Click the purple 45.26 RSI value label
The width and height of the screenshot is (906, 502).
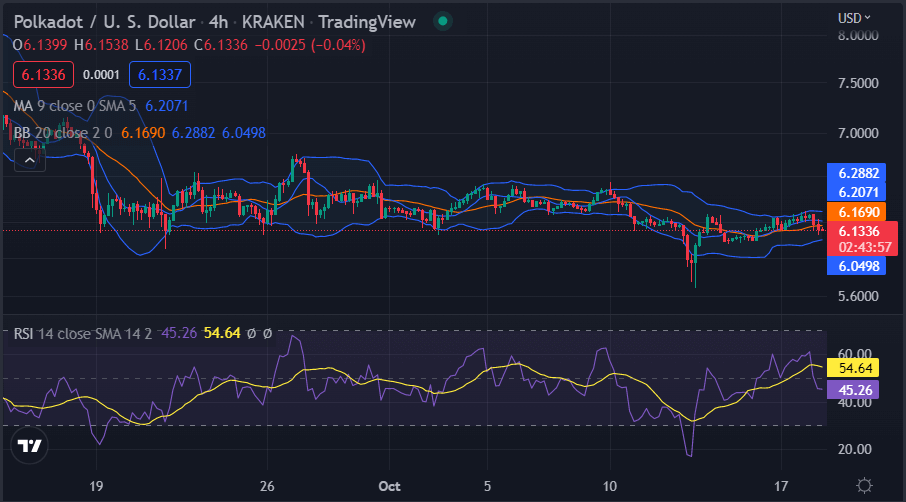click(853, 390)
